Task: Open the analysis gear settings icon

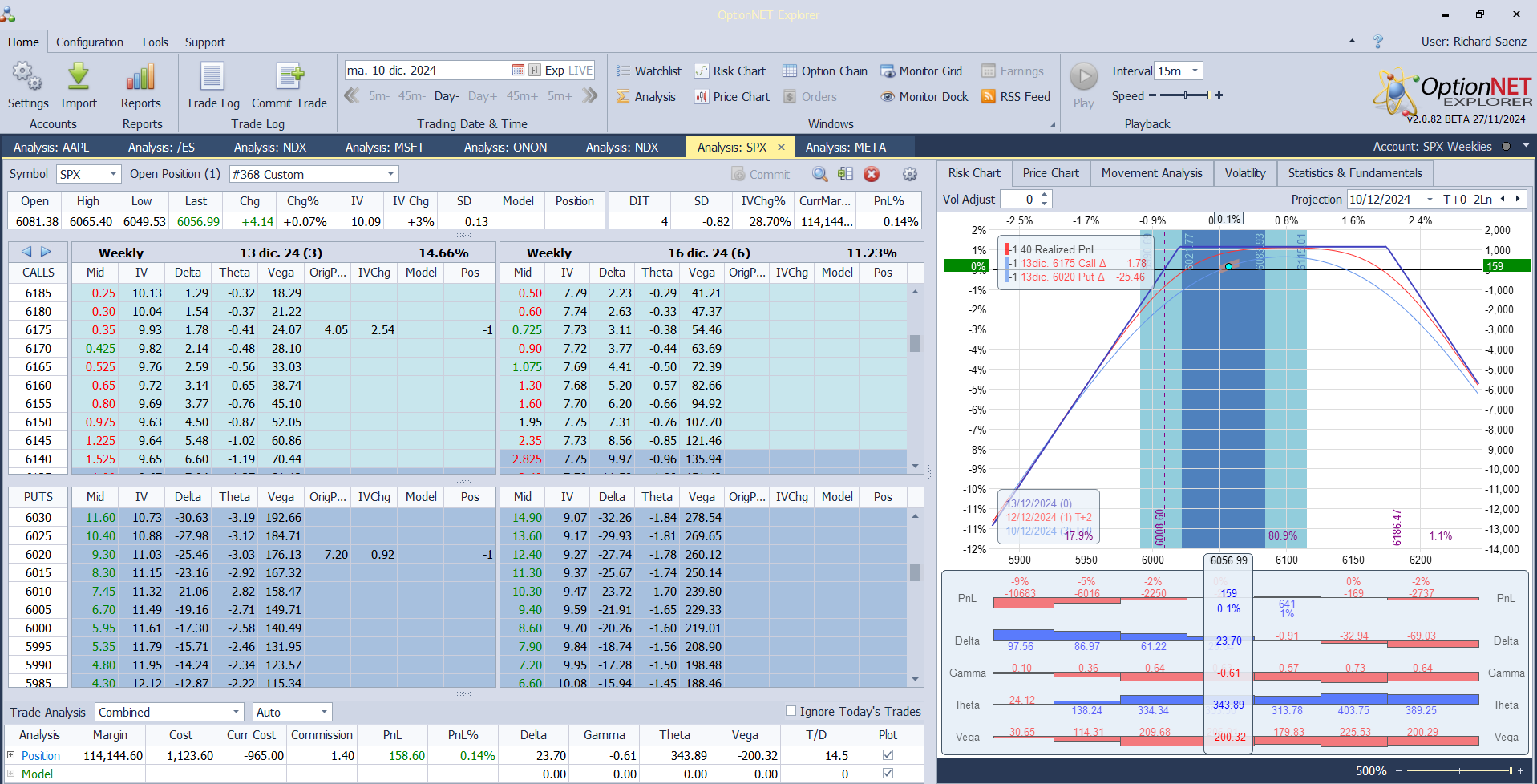Action: (x=909, y=174)
